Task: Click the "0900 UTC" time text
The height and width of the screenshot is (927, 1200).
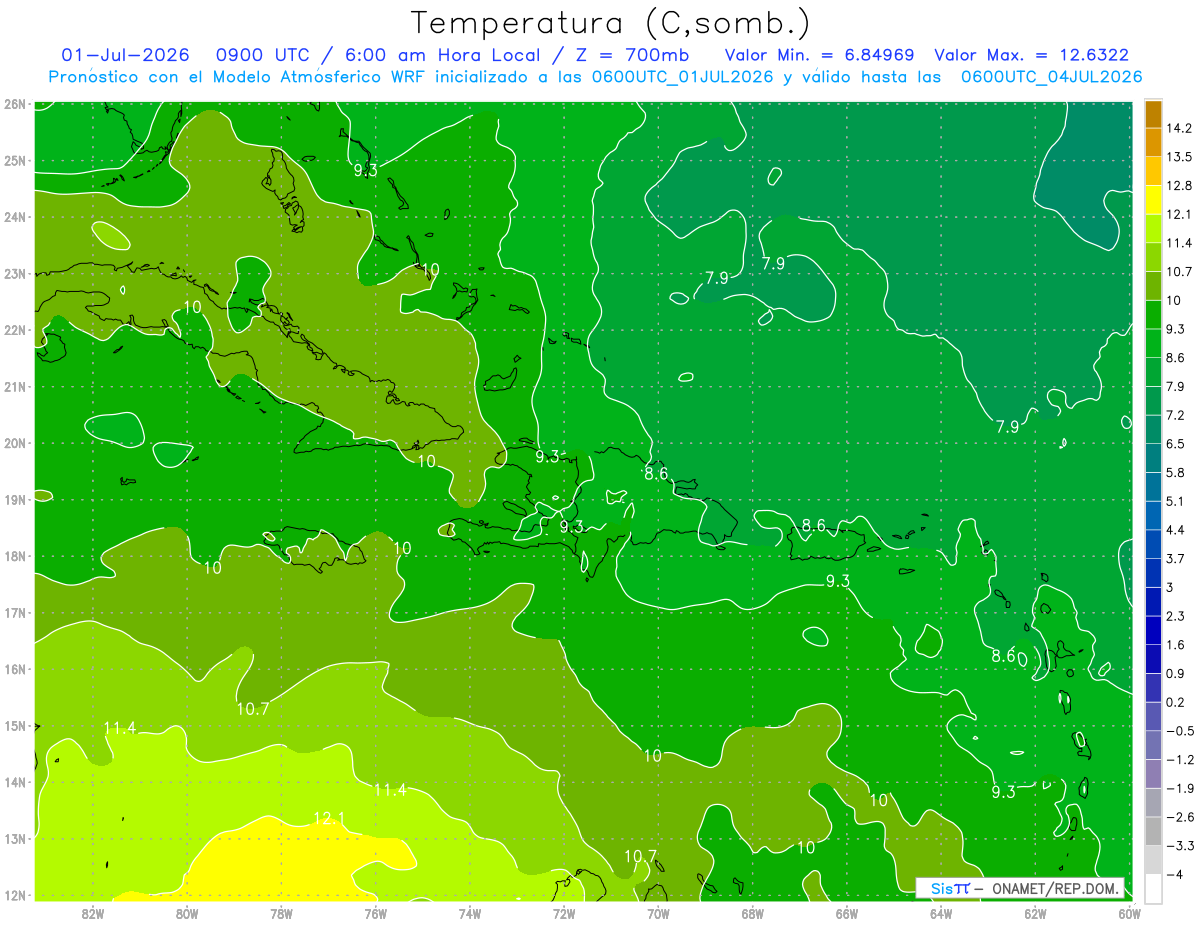Action: tap(262, 55)
